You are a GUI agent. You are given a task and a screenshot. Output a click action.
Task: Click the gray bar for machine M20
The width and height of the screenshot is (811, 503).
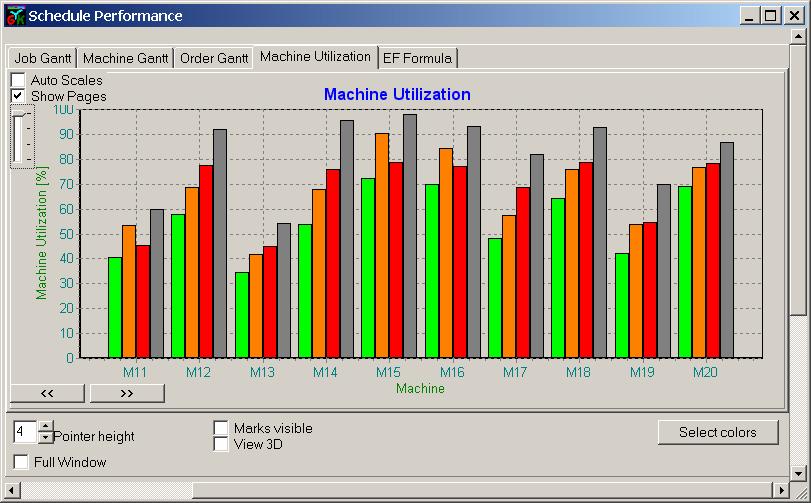coord(727,250)
